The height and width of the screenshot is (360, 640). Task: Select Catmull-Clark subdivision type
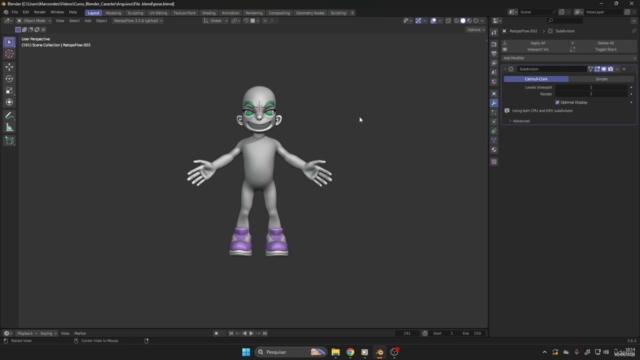coord(536,79)
